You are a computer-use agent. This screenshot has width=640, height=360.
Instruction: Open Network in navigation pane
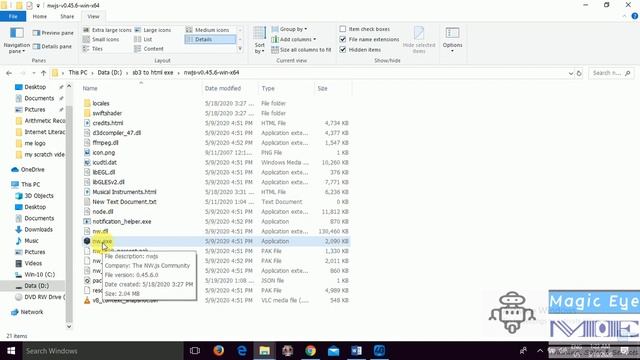pyautogui.click(x=31, y=312)
